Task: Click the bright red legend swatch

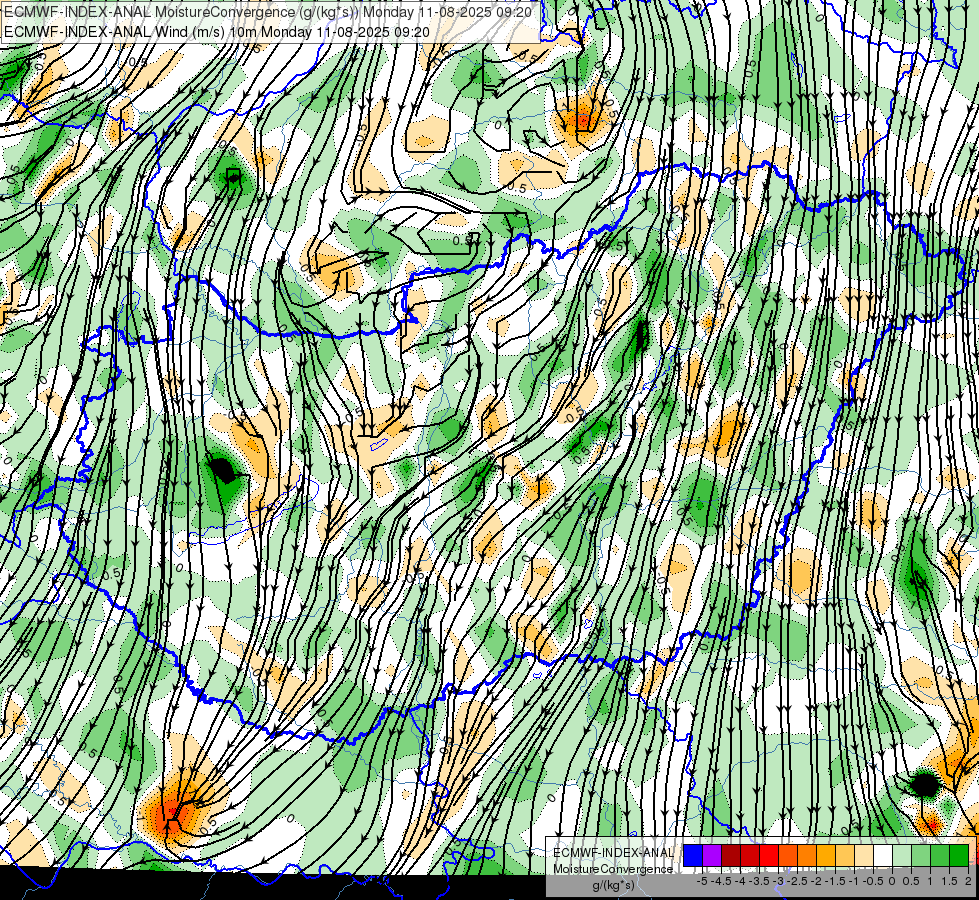Action: pos(769,855)
